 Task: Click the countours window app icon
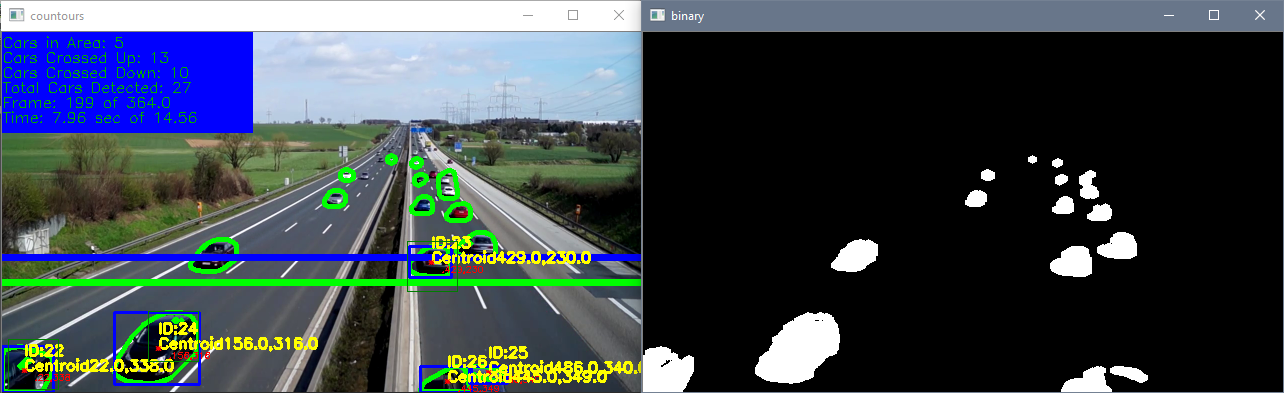15,16
